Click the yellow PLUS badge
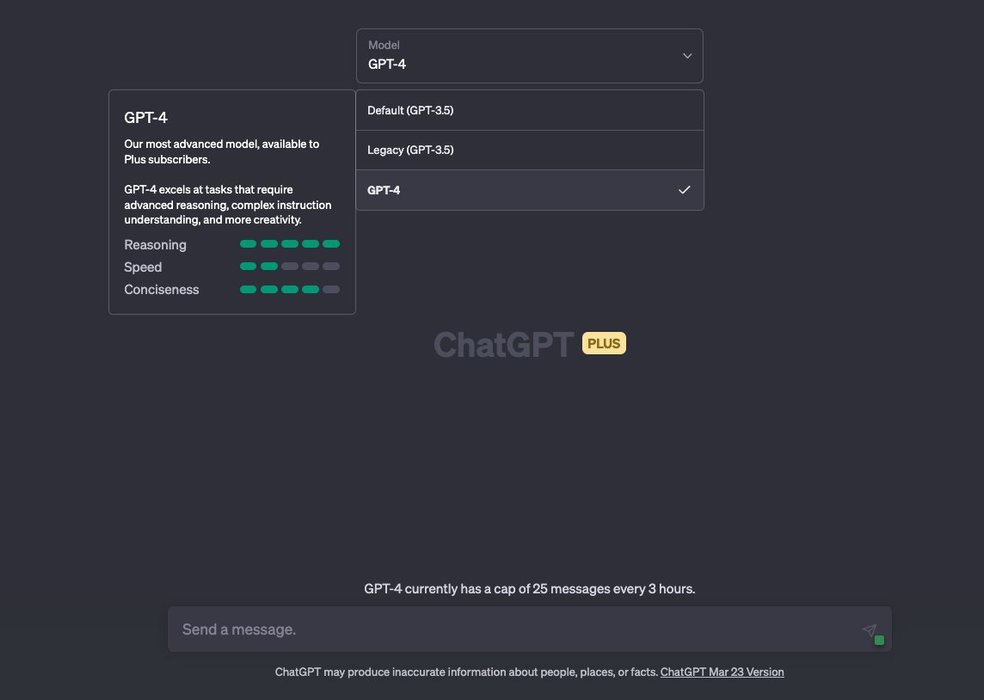This screenshot has height=700, width=984. pyautogui.click(x=604, y=343)
